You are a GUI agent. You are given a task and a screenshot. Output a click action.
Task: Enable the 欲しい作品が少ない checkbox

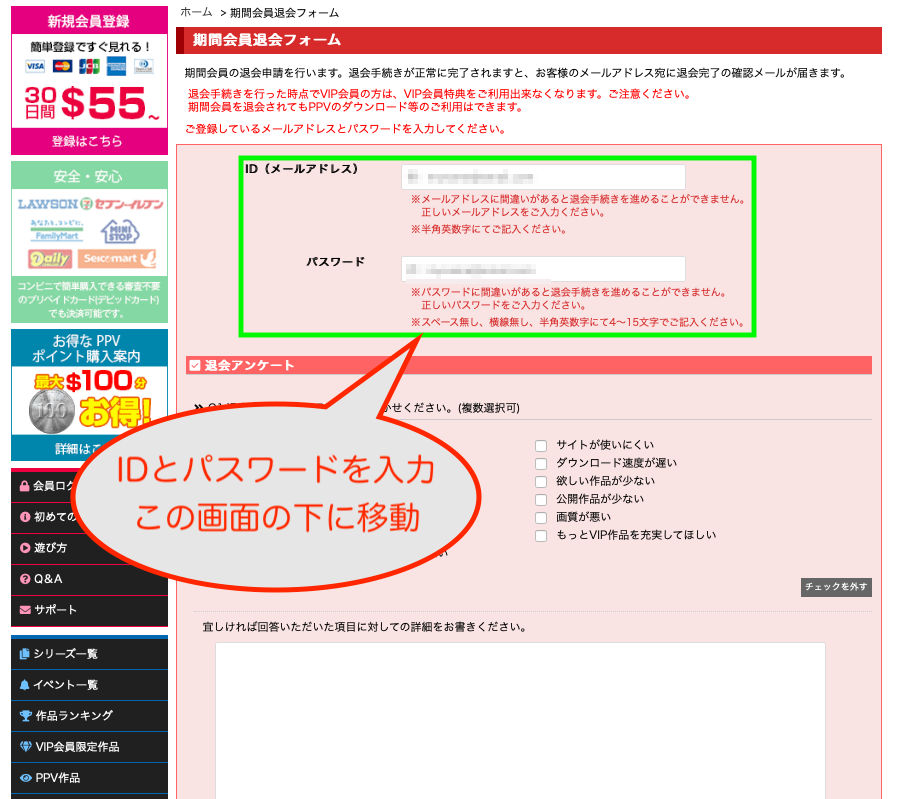541,482
